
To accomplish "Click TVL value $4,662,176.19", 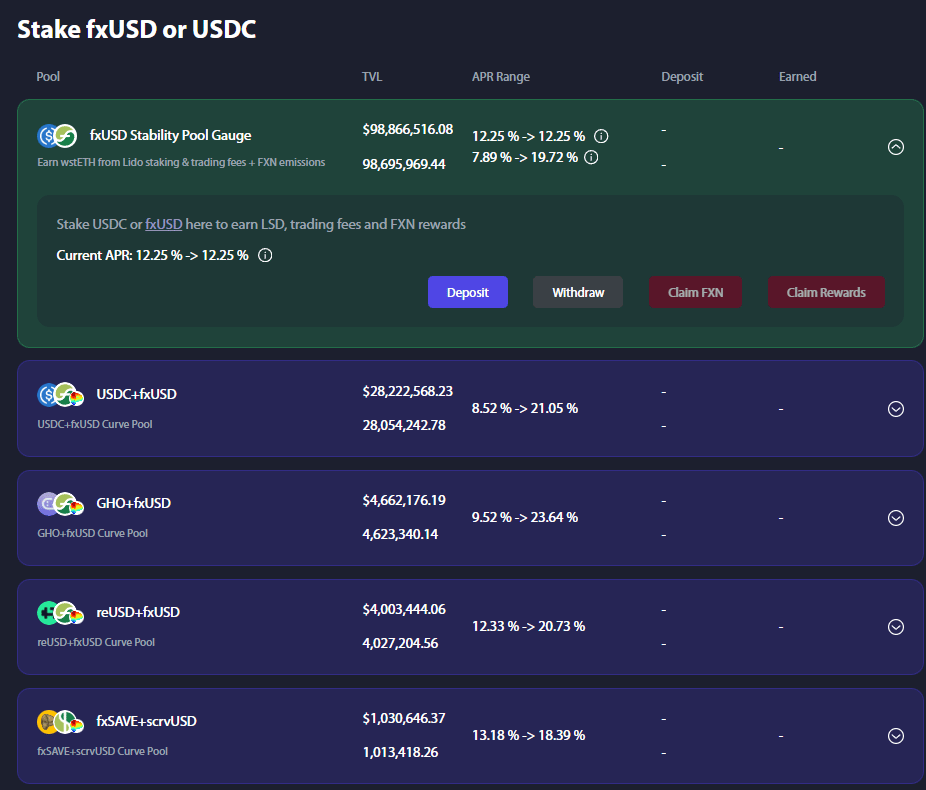I will coord(404,501).
